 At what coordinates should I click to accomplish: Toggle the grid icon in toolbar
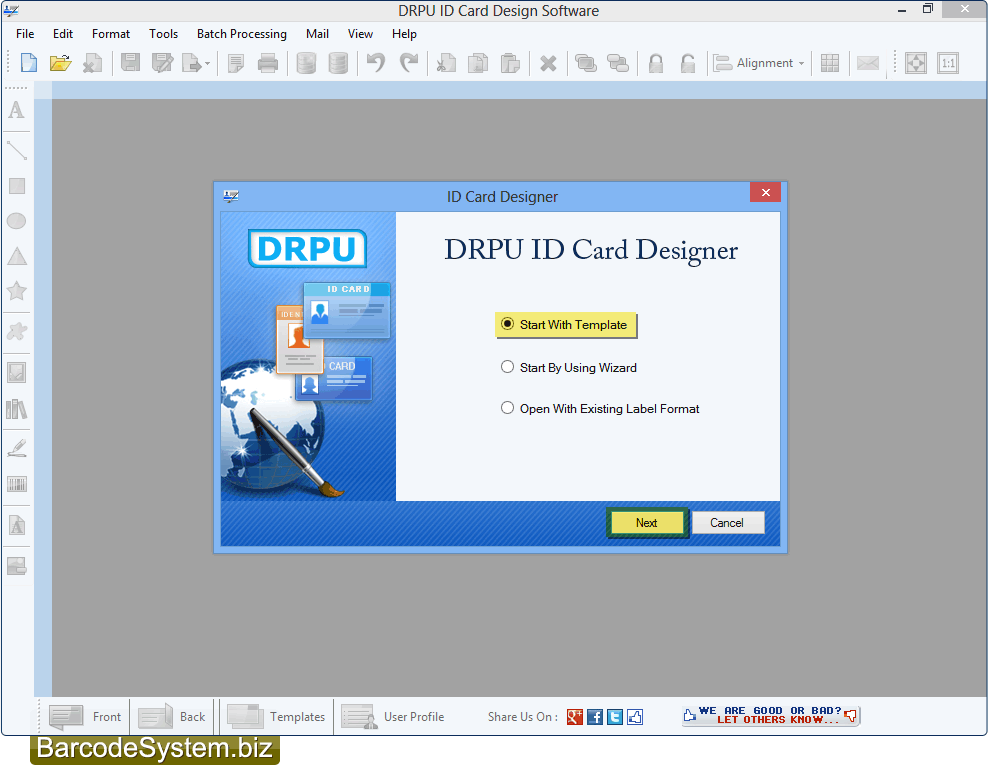click(x=830, y=63)
